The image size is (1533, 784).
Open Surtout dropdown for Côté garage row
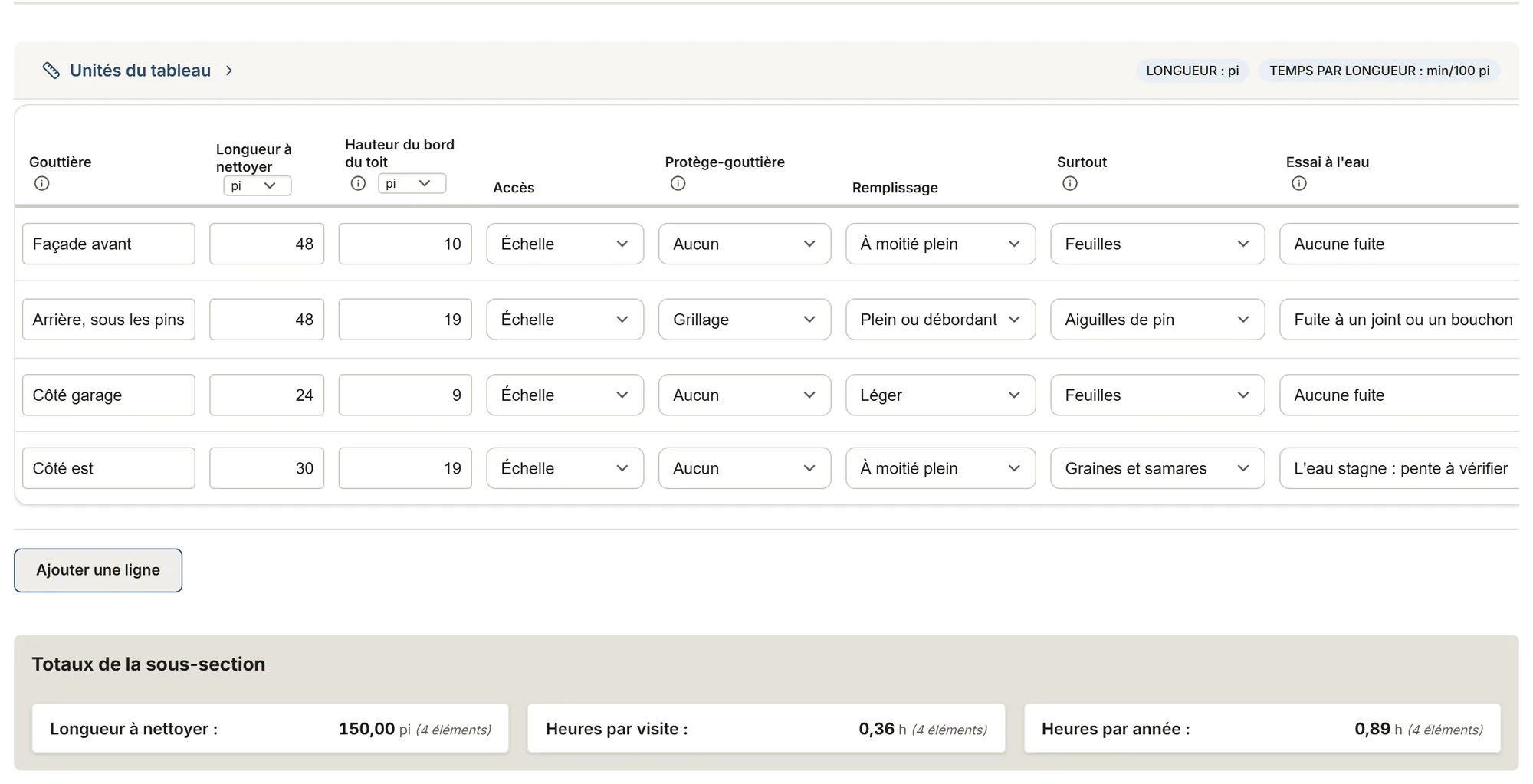tap(1157, 395)
